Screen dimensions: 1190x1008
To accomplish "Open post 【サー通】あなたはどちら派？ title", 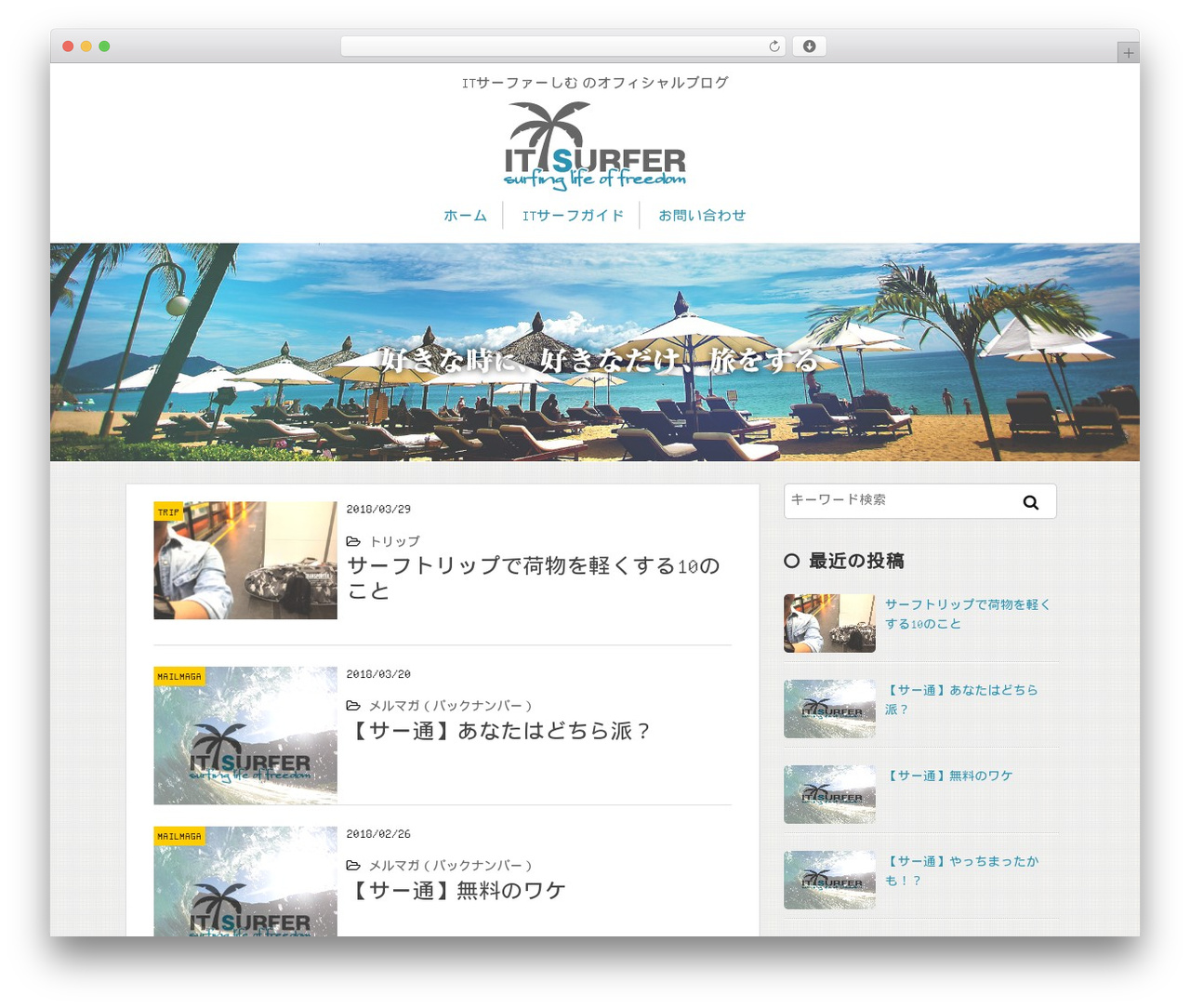I will click(500, 731).
